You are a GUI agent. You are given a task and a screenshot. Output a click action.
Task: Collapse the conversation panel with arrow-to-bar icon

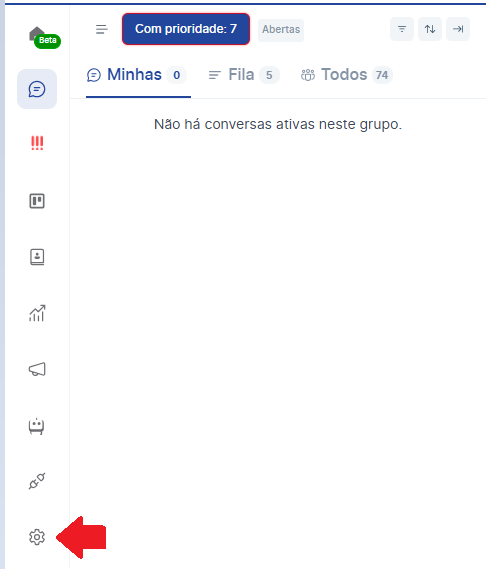pos(458,29)
